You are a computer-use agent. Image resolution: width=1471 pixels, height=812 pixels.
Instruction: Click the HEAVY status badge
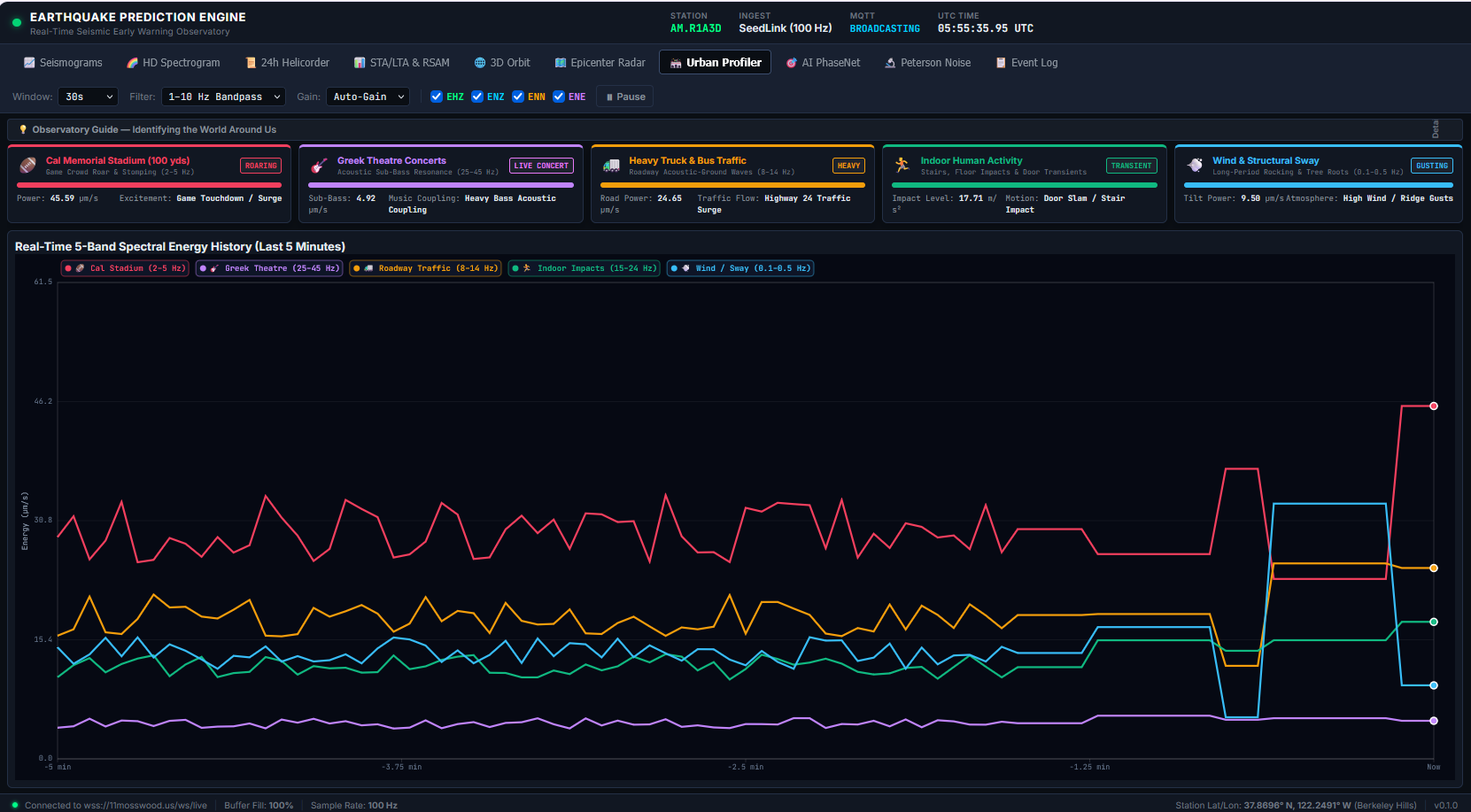848,166
